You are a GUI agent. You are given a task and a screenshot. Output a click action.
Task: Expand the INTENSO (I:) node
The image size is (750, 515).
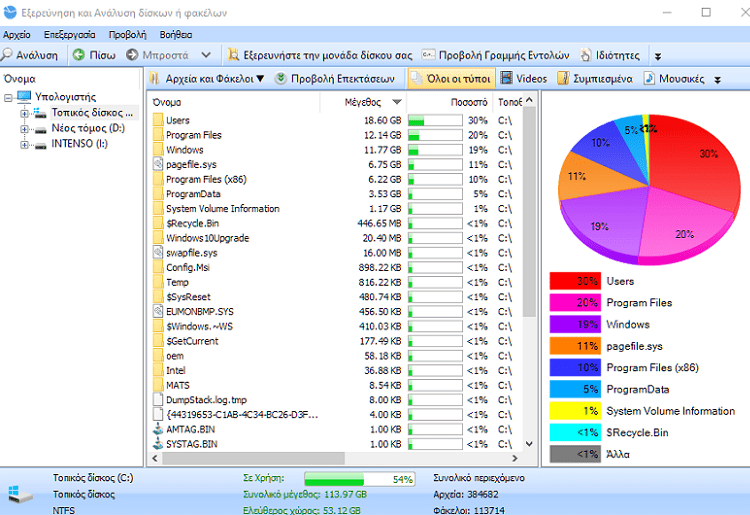pyautogui.click(x=24, y=144)
